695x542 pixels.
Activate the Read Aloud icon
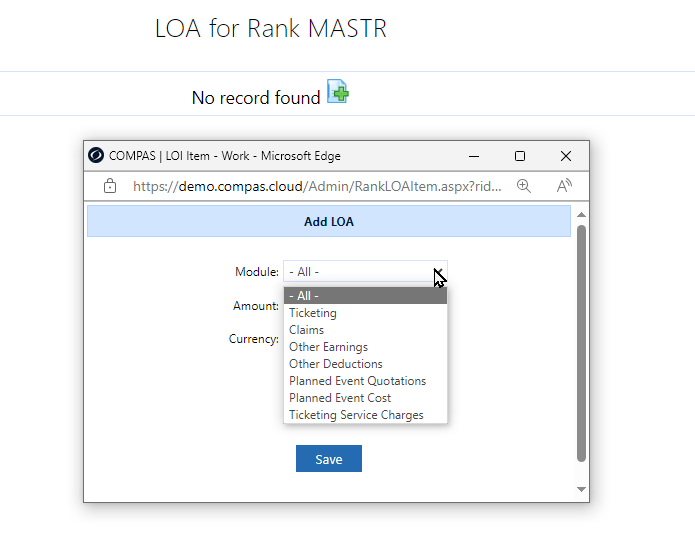coord(564,186)
